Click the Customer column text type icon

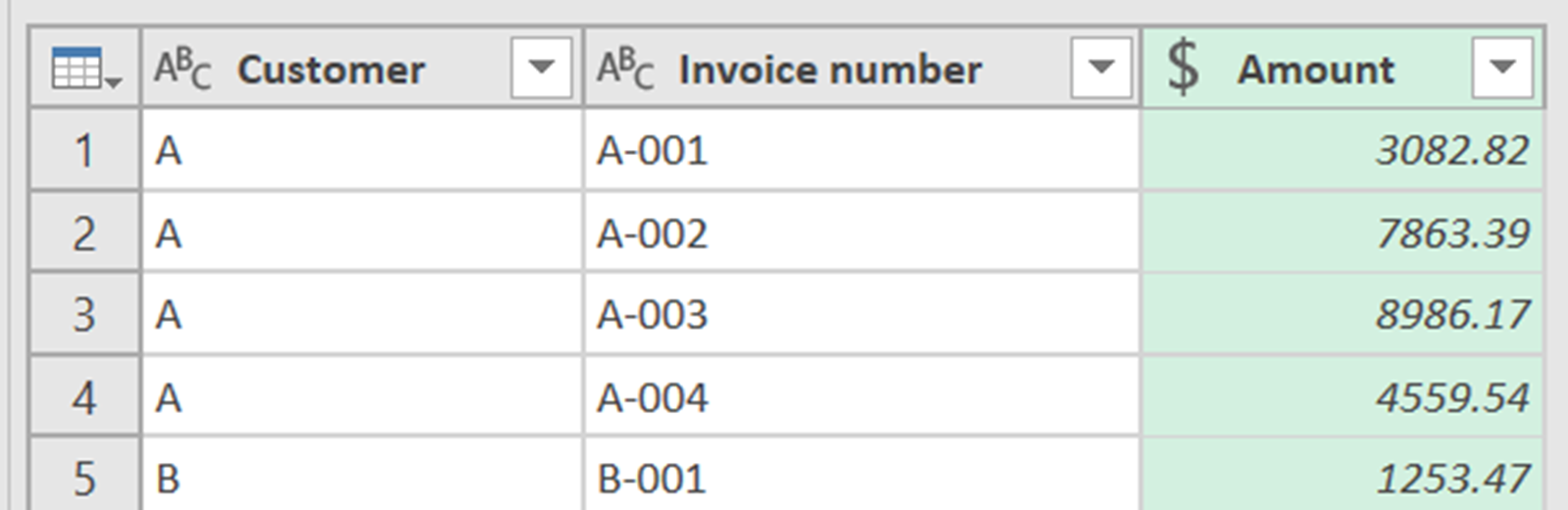[182, 70]
